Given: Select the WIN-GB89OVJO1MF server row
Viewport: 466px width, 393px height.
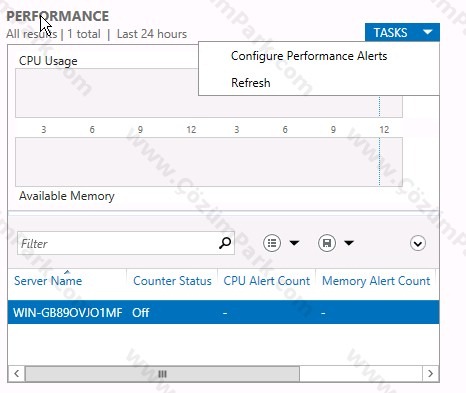Looking at the screenshot, I should [223, 312].
